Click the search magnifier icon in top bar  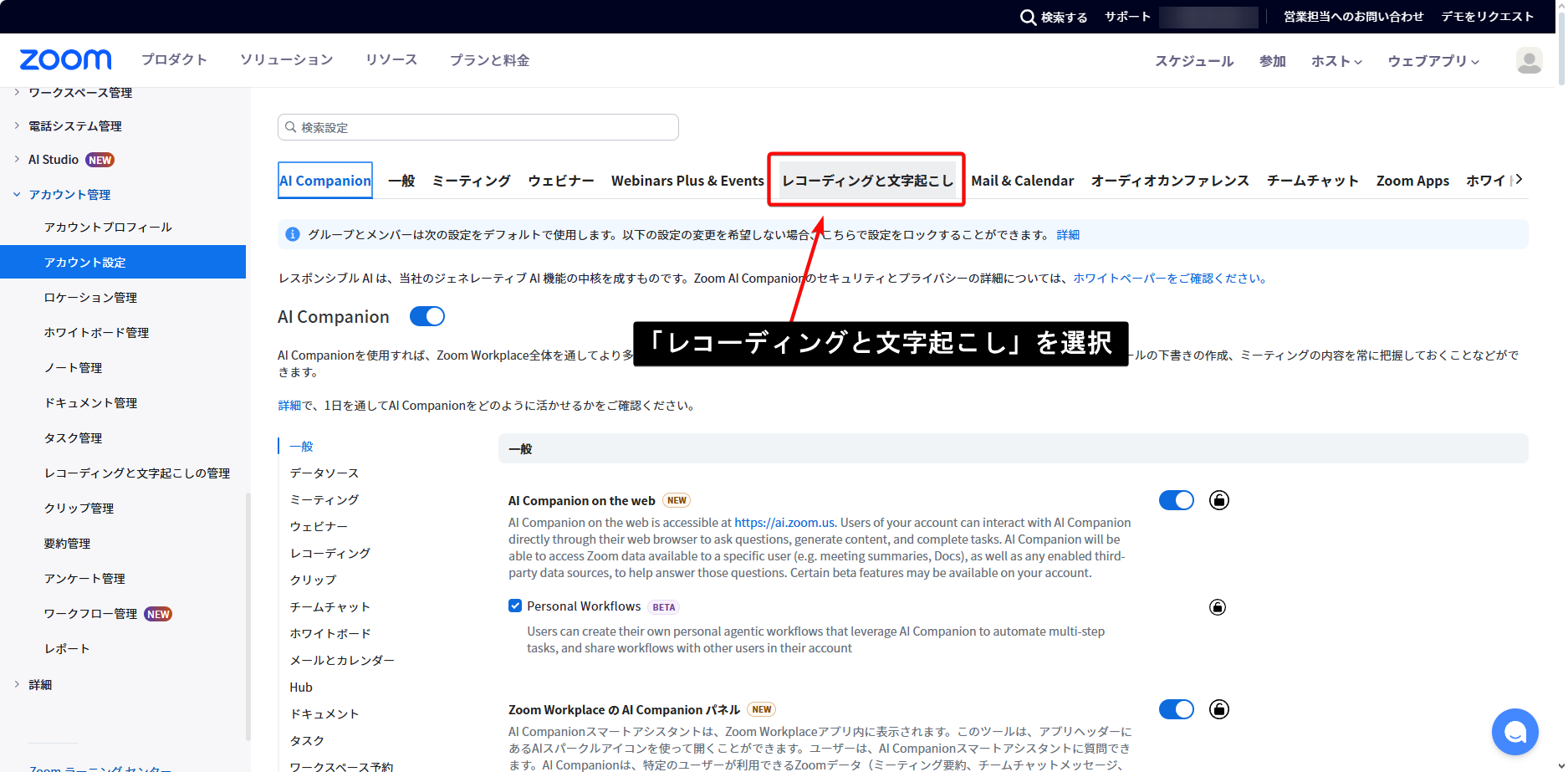[1028, 17]
